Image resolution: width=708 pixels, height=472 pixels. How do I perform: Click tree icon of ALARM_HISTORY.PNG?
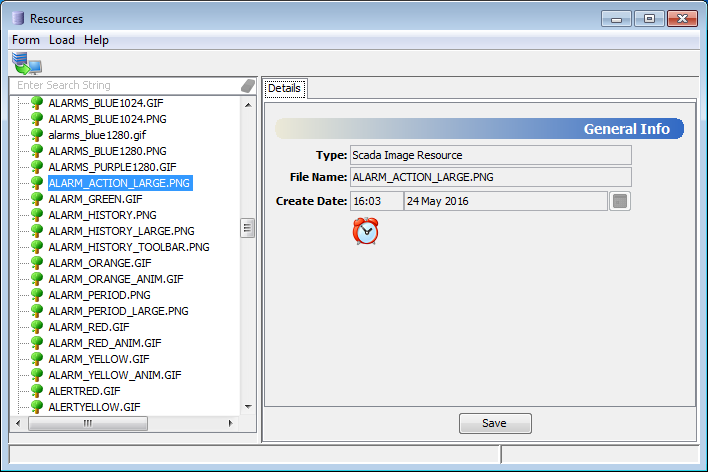[x=37, y=215]
